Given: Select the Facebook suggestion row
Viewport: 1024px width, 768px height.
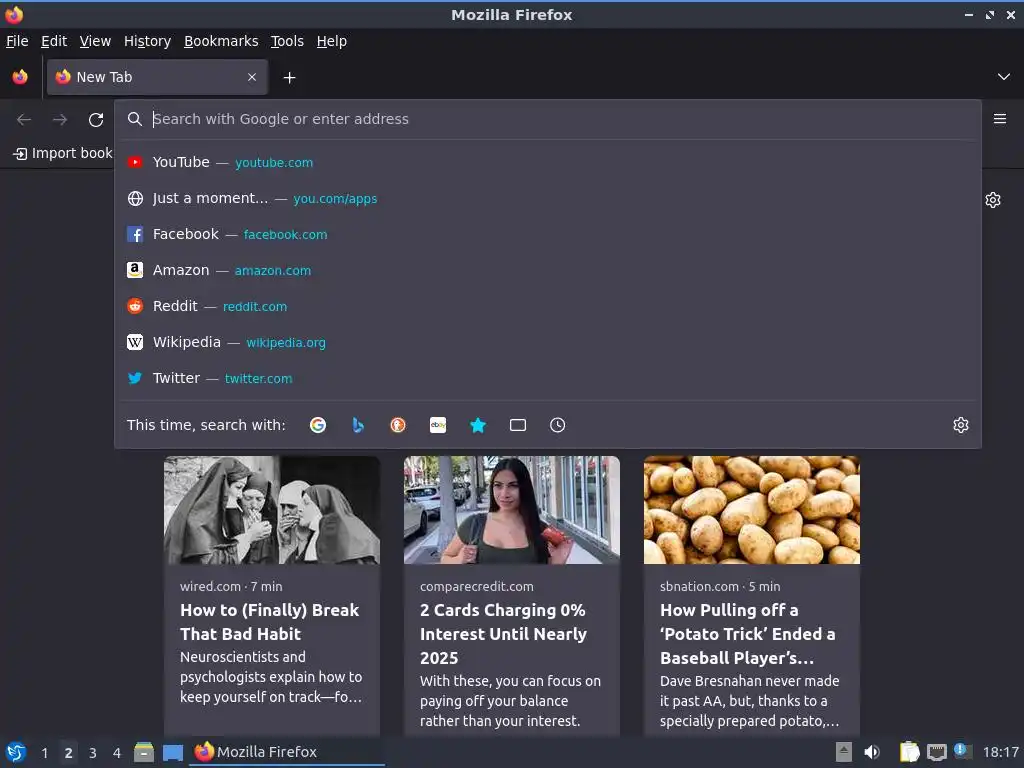Looking at the screenshot, I should pos(547,234).
